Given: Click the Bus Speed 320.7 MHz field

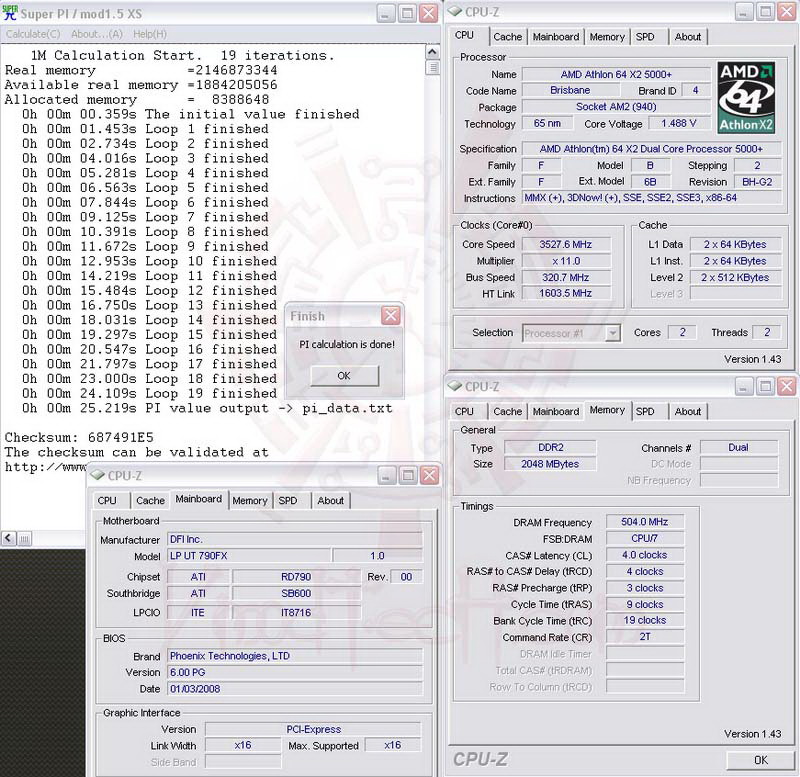Looking at the screenshot, I should click(566, 277).
